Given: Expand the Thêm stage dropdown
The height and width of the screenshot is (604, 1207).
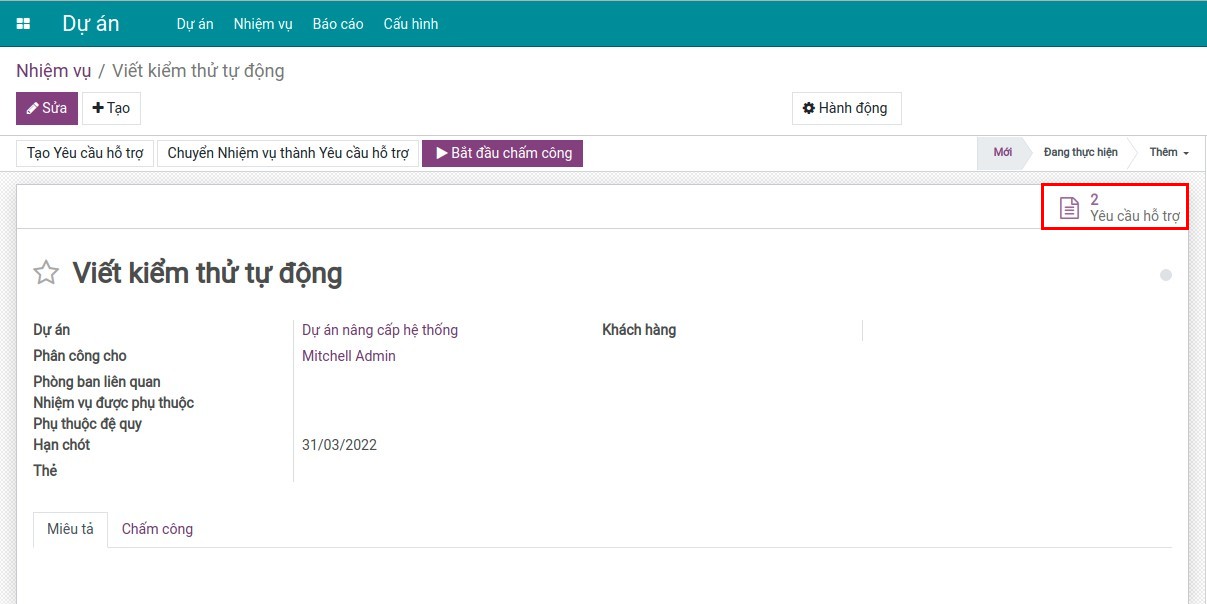Looking at the screenshot, I should coord(1168,153).
